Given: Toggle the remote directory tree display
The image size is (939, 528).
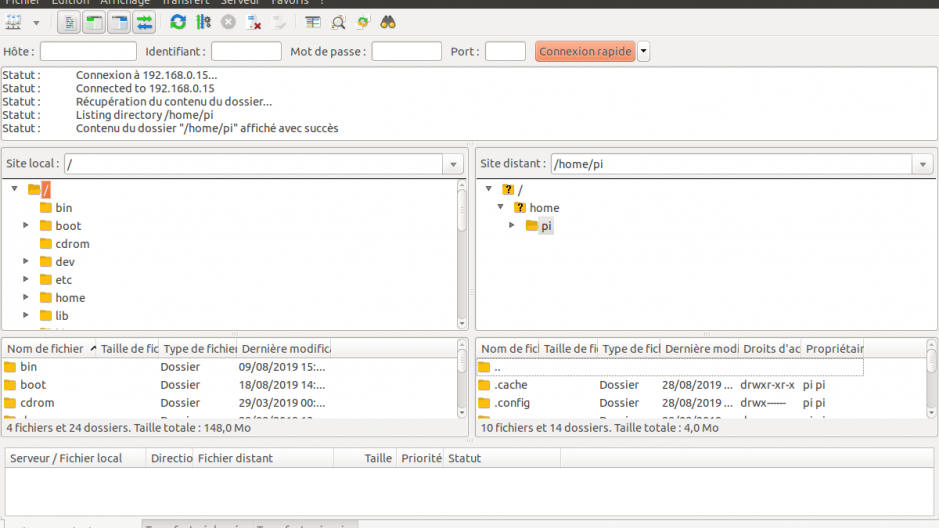Looking at the screenshot, I should click(119, 23).
